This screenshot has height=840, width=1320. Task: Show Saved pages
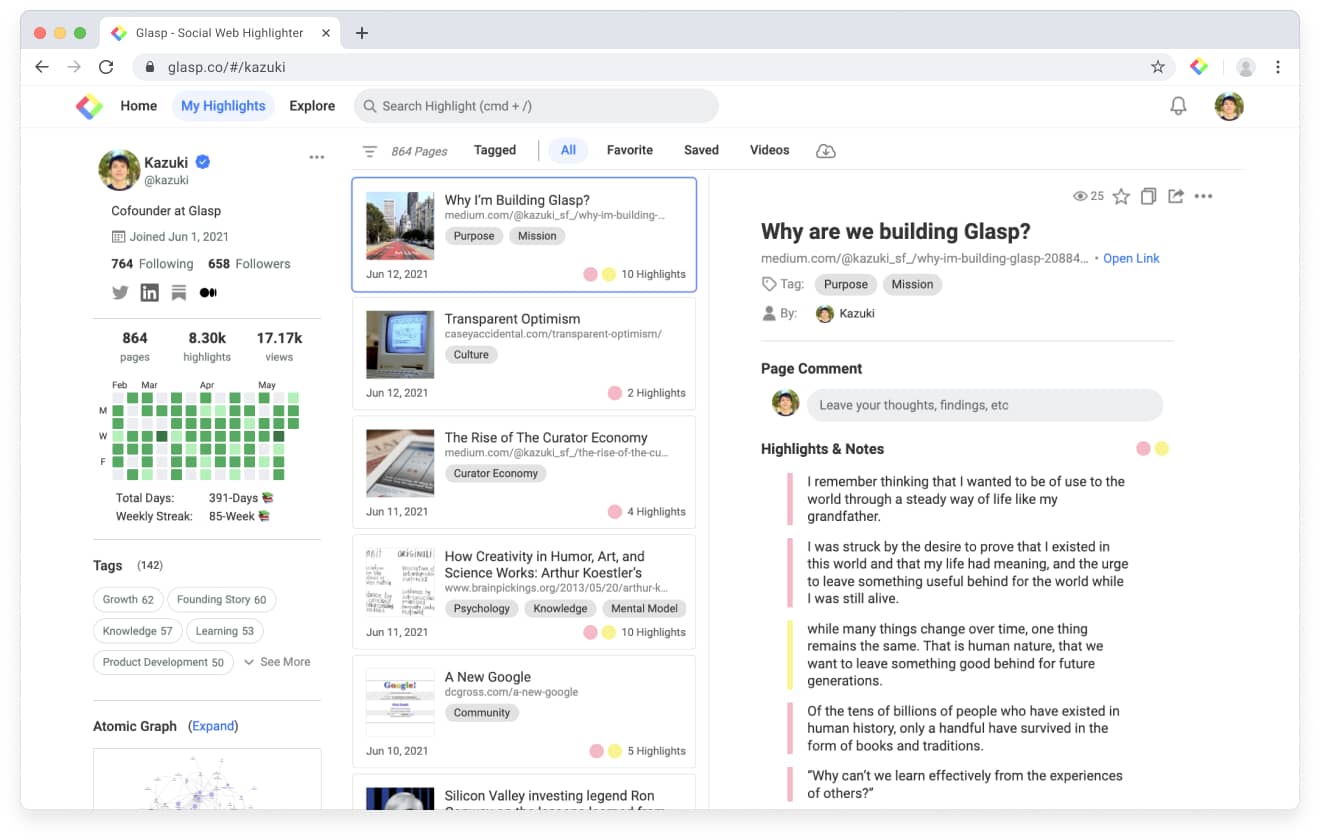tap(701, 150)
